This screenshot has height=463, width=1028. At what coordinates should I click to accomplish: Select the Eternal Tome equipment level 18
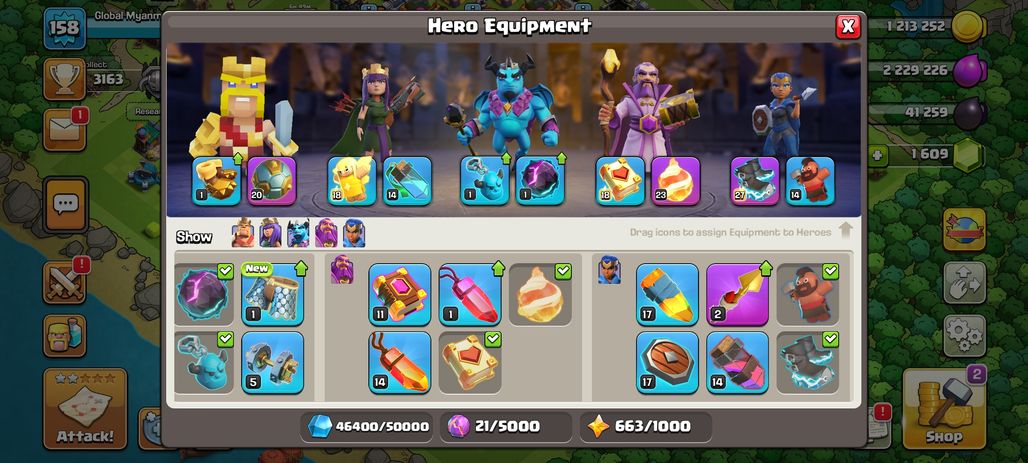(x=620, y=181)
